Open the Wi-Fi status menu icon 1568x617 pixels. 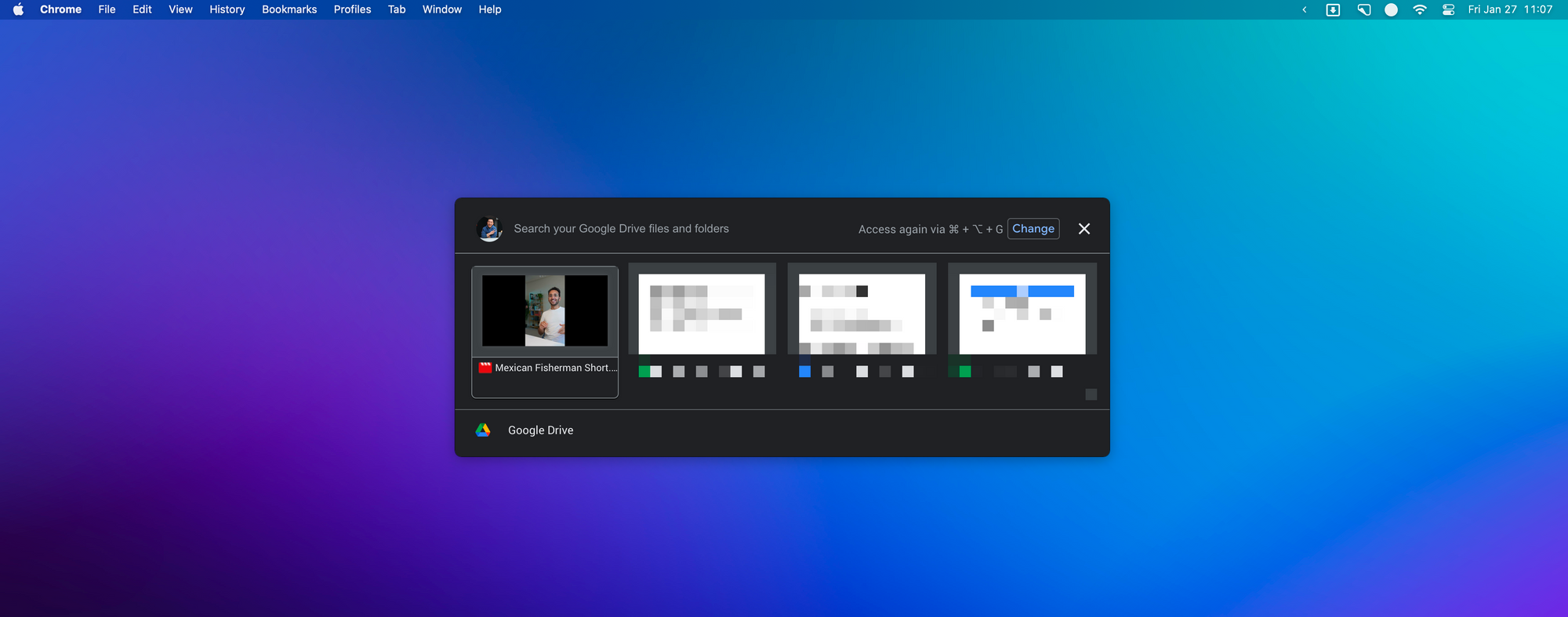[1419, 9]
